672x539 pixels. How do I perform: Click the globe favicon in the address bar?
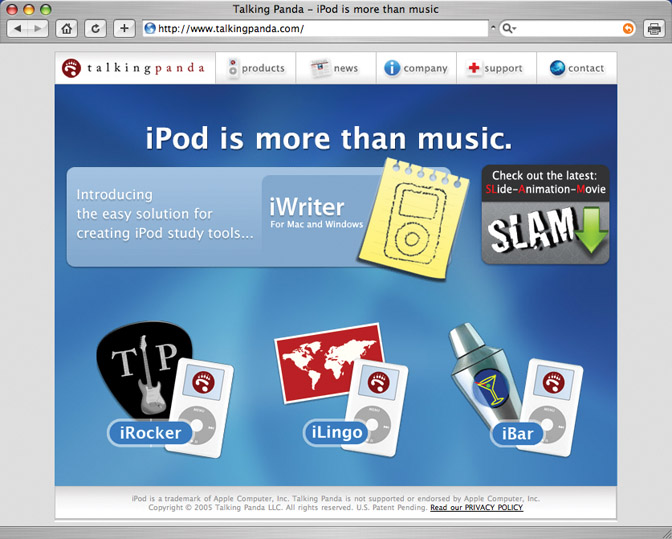coord(150,29)
